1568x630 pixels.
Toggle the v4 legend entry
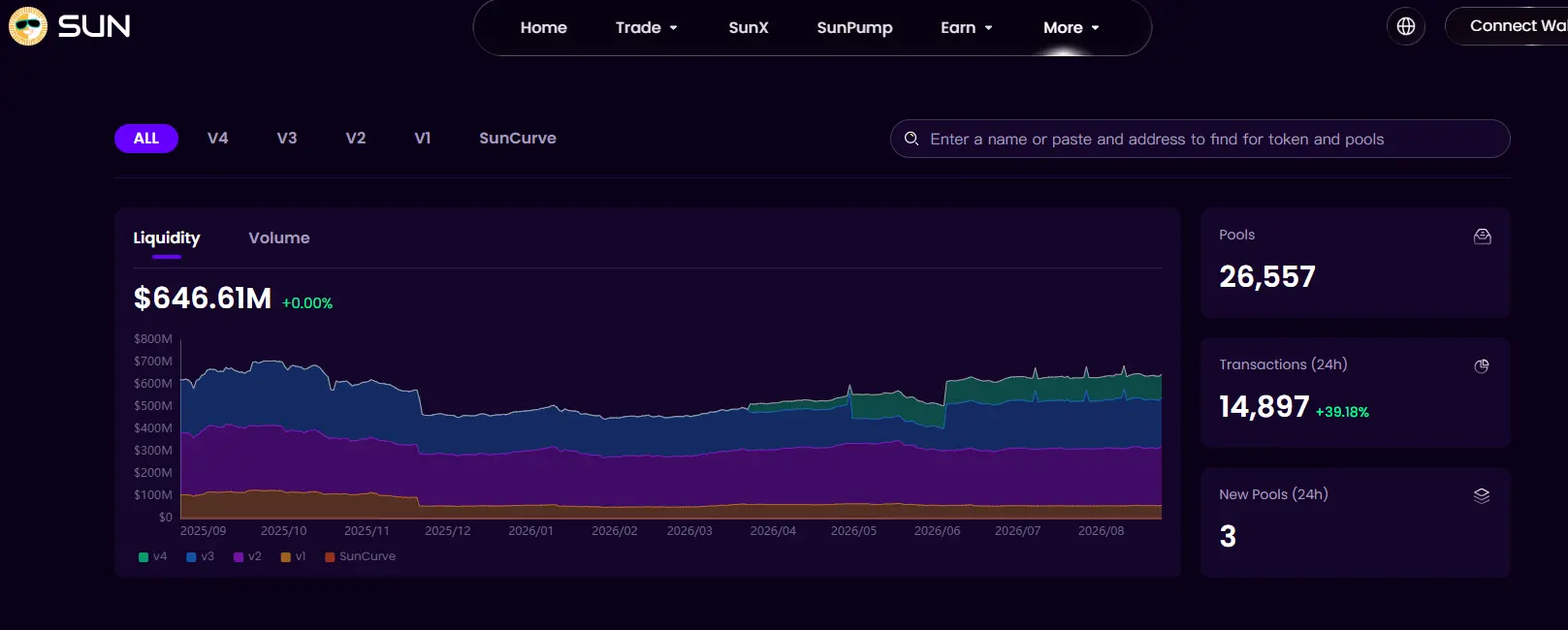[x=153, y=556]
